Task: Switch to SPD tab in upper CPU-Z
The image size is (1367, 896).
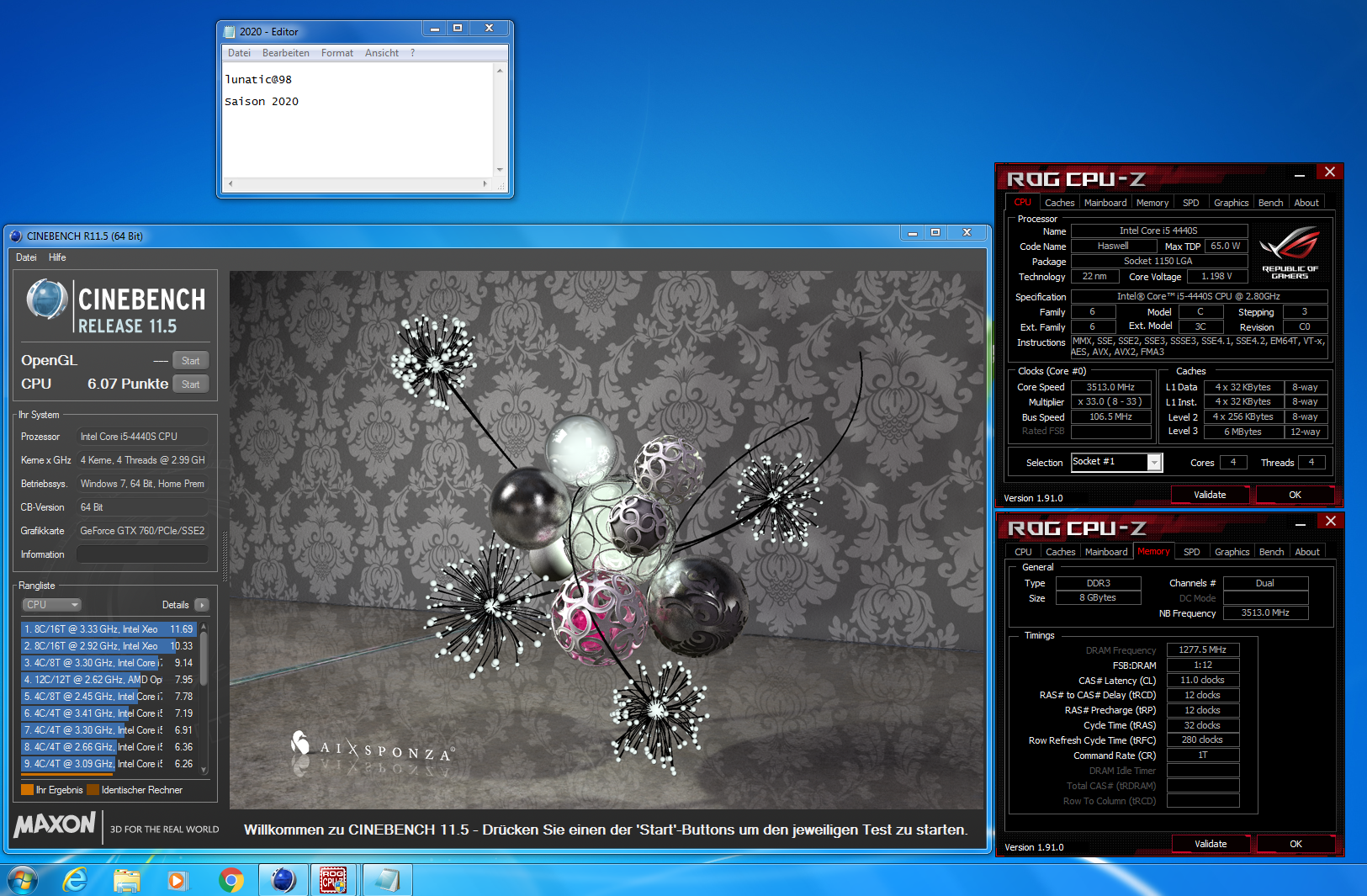Action: pyautogui.click(x=1191, y=203)
